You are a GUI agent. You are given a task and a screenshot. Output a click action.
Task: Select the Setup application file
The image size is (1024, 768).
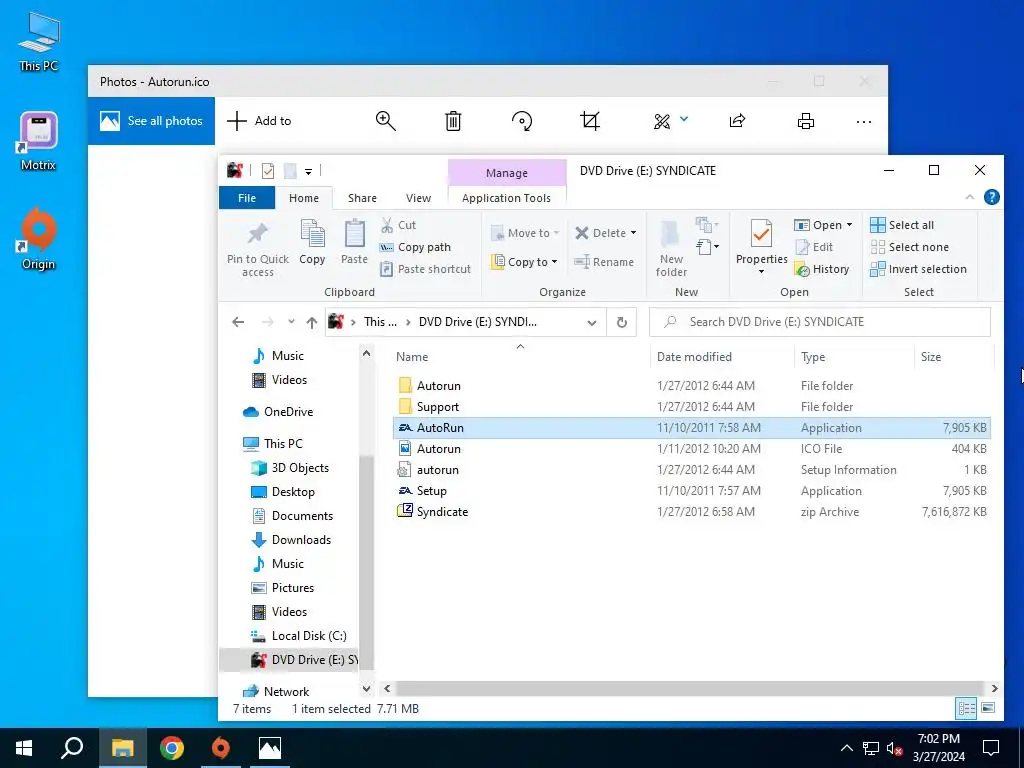[x=692, y=491]
